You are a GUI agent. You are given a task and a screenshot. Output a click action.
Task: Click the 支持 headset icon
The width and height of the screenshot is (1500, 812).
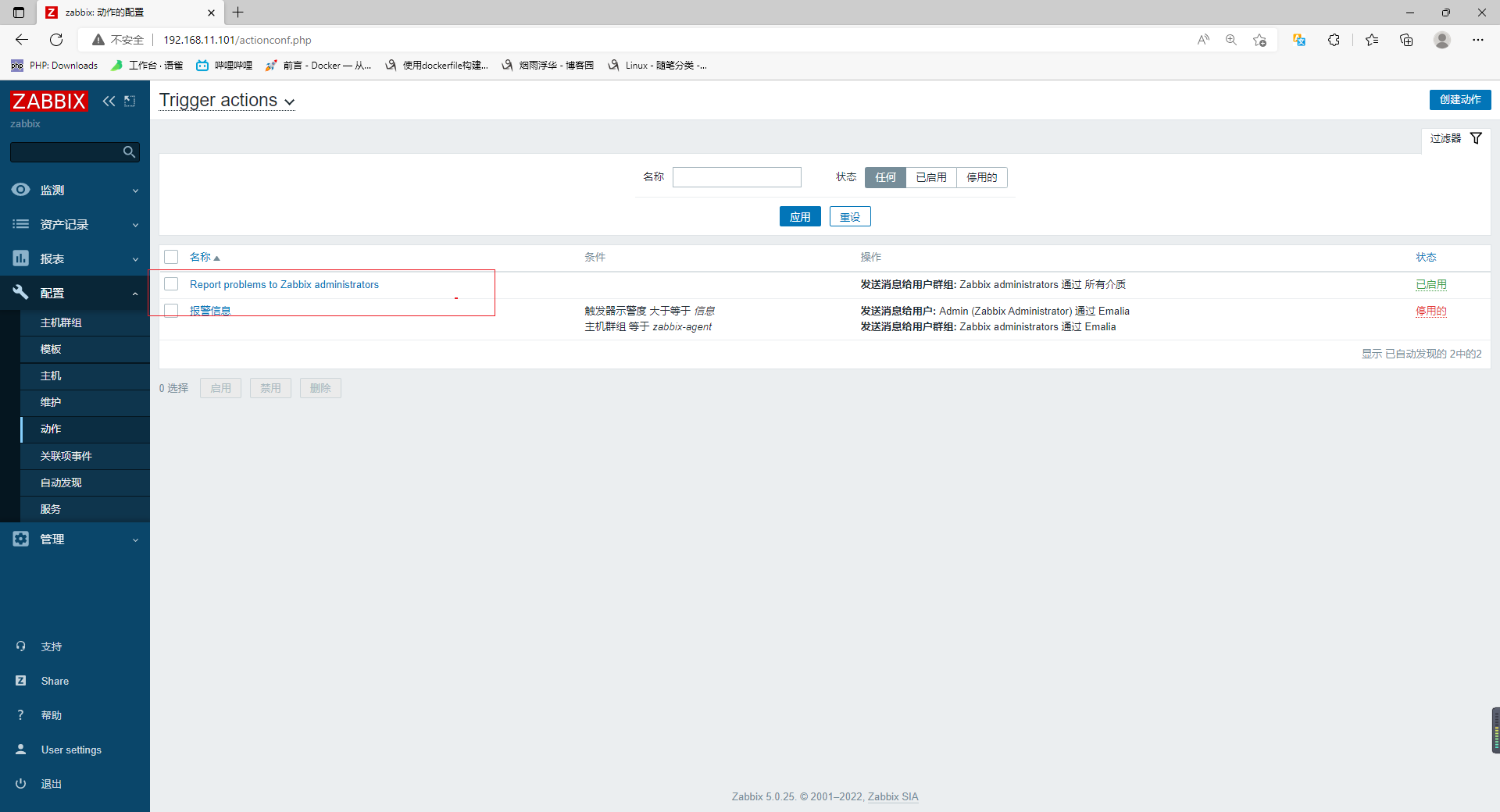pos(21,646)
